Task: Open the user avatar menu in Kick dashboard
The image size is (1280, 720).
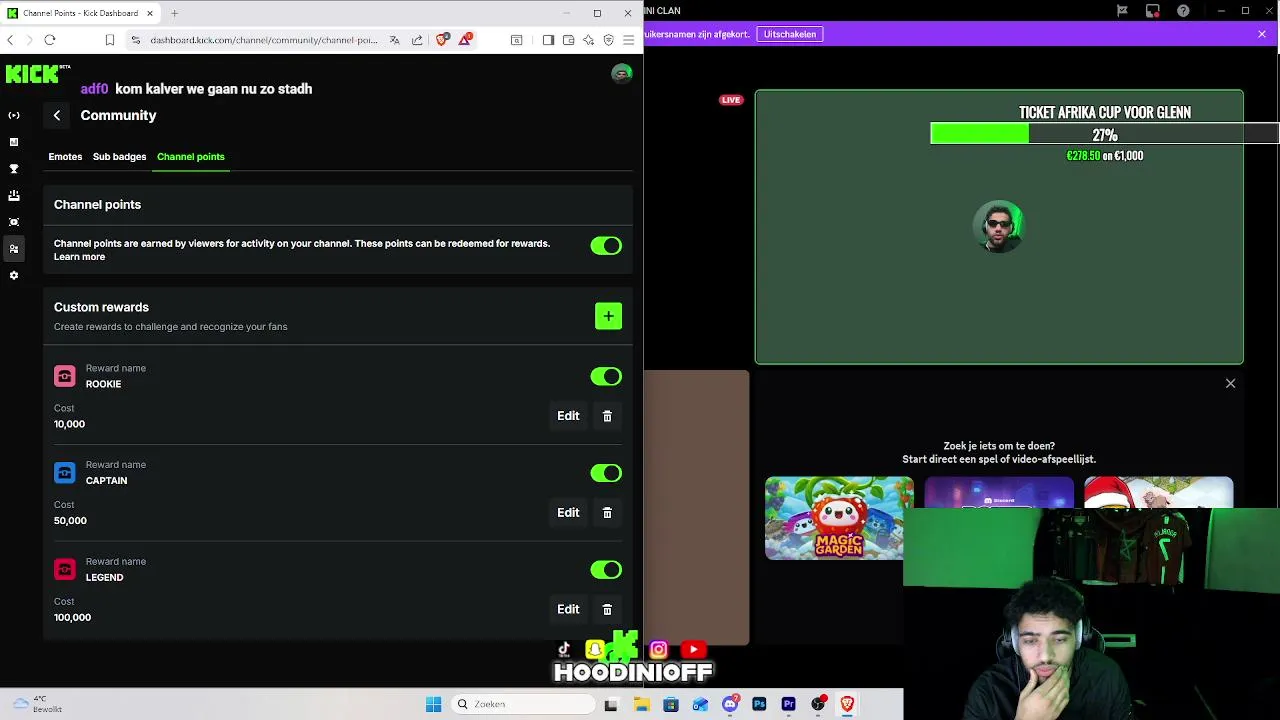Action: coord(622,74)
